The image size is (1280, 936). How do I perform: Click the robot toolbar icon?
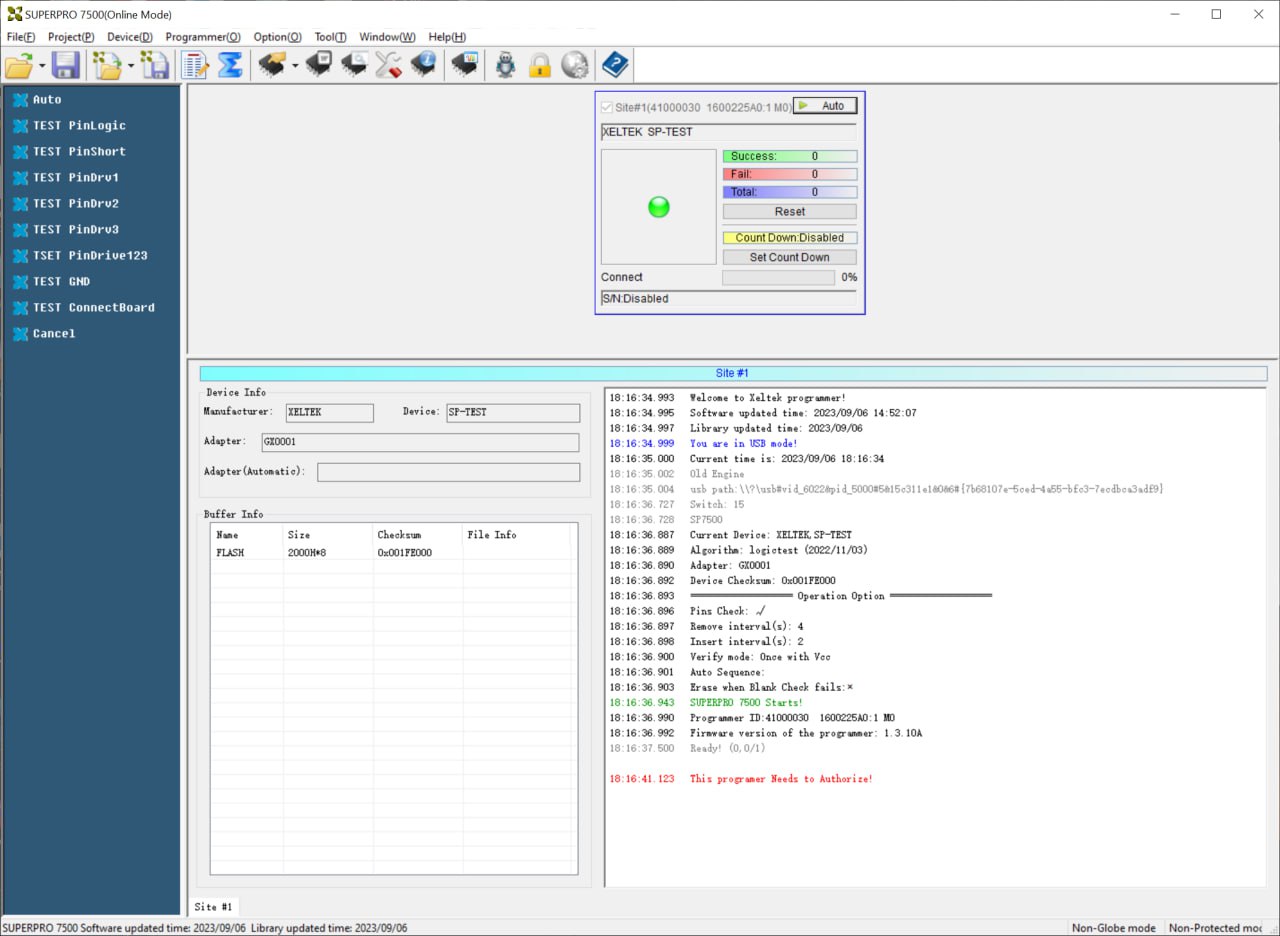[506, 66]
